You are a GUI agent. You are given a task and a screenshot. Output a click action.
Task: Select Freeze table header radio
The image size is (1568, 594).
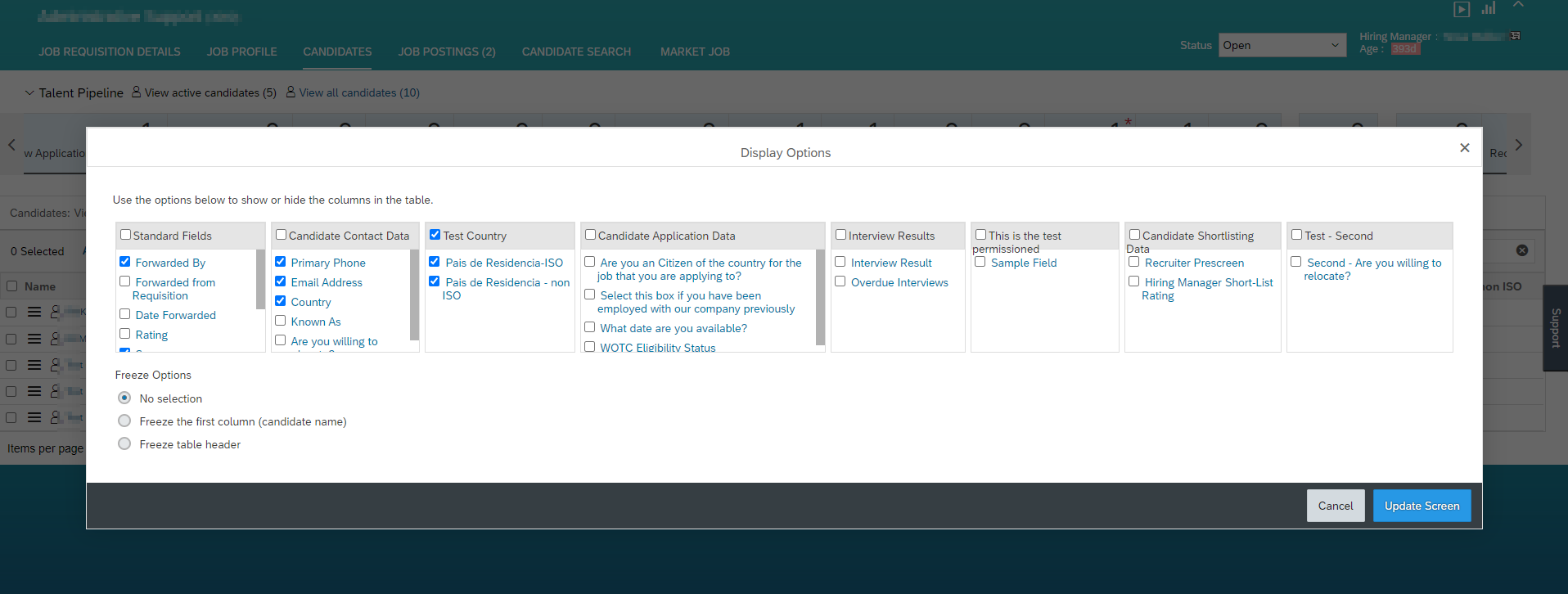tap(124, 443)
